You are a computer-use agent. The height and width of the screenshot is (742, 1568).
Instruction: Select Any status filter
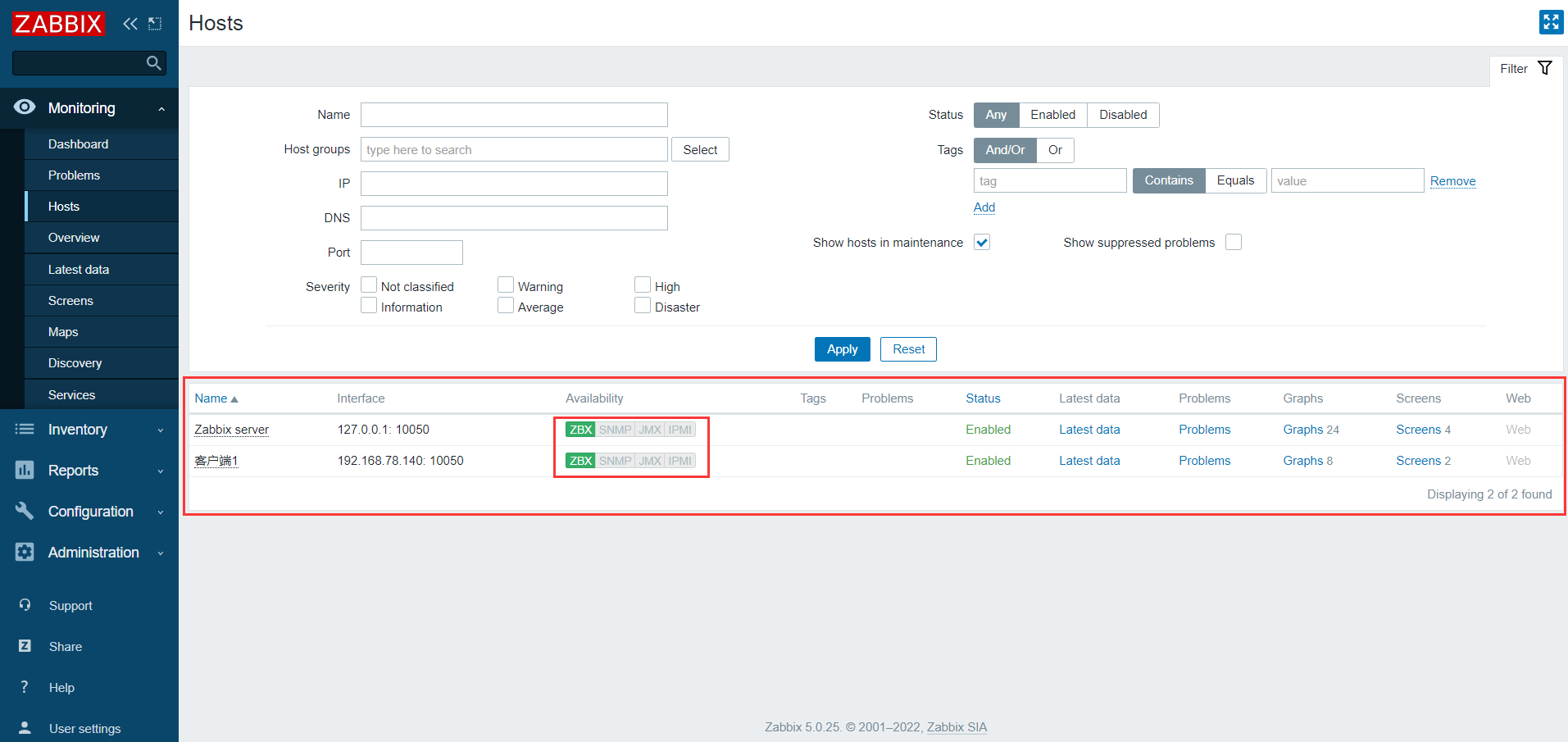coord(996,115)
